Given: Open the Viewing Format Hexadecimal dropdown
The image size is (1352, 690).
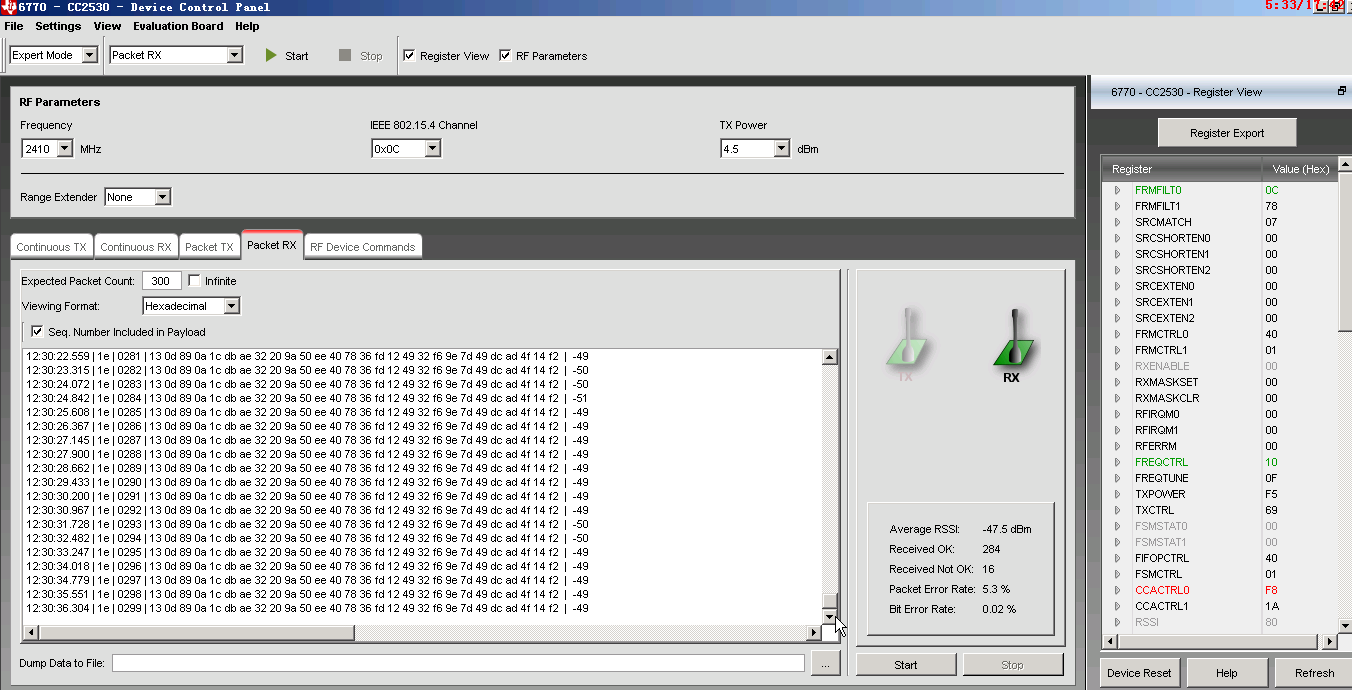Looking at the screenshot, I should [231, 306].
